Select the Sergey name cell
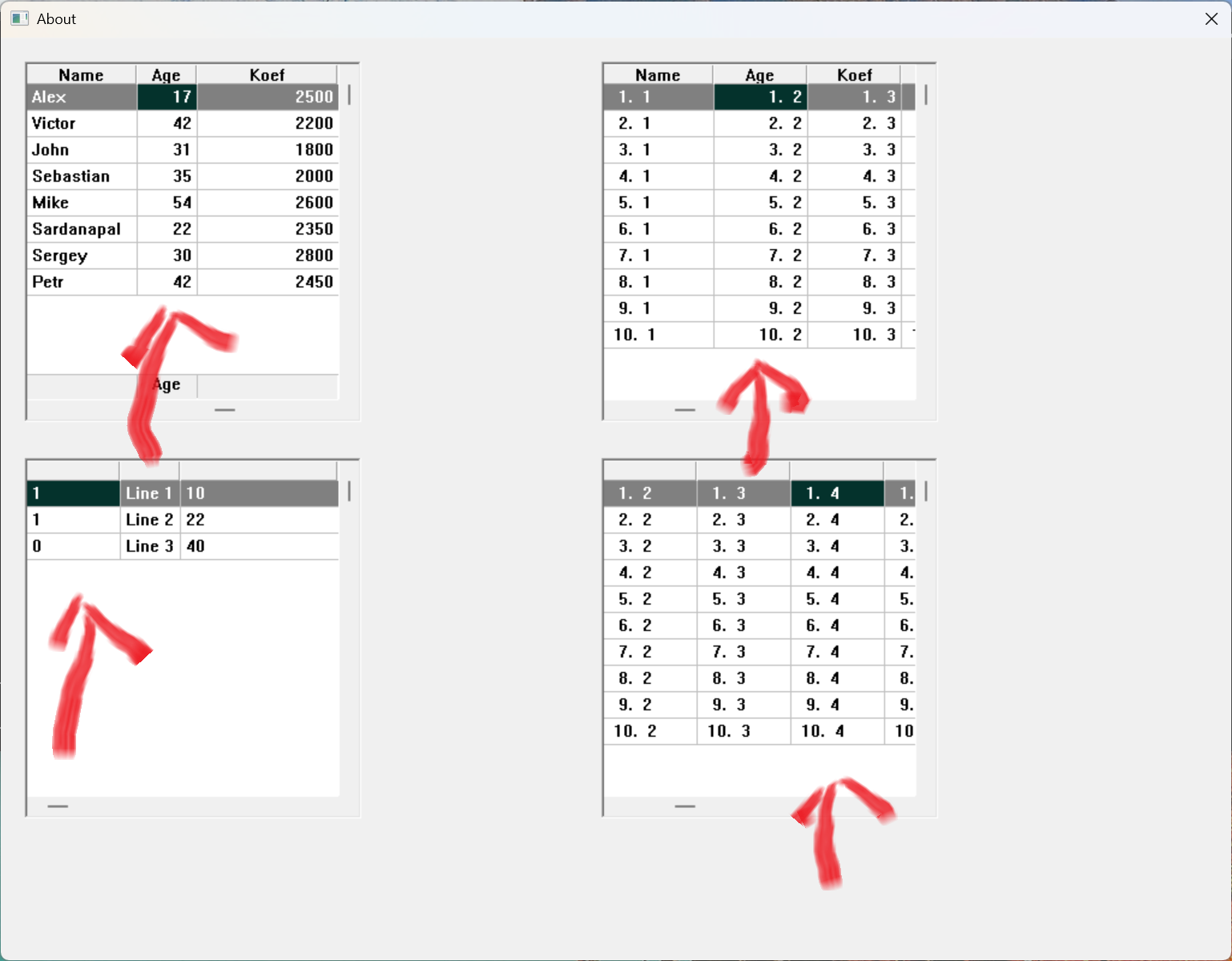This screenshot has height=961, width=1232. [x=82, y=255]
